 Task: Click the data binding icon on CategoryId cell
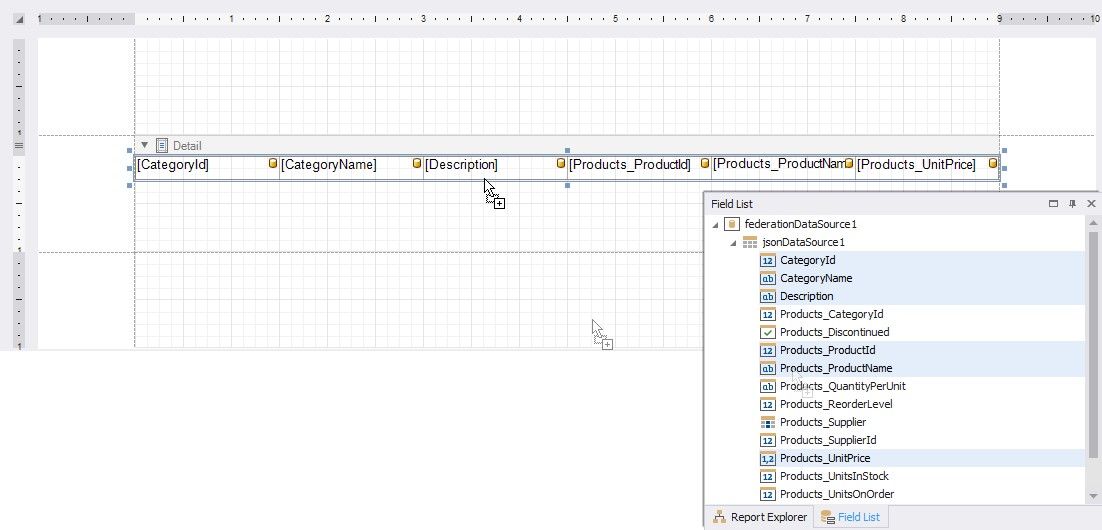[273, 163]
